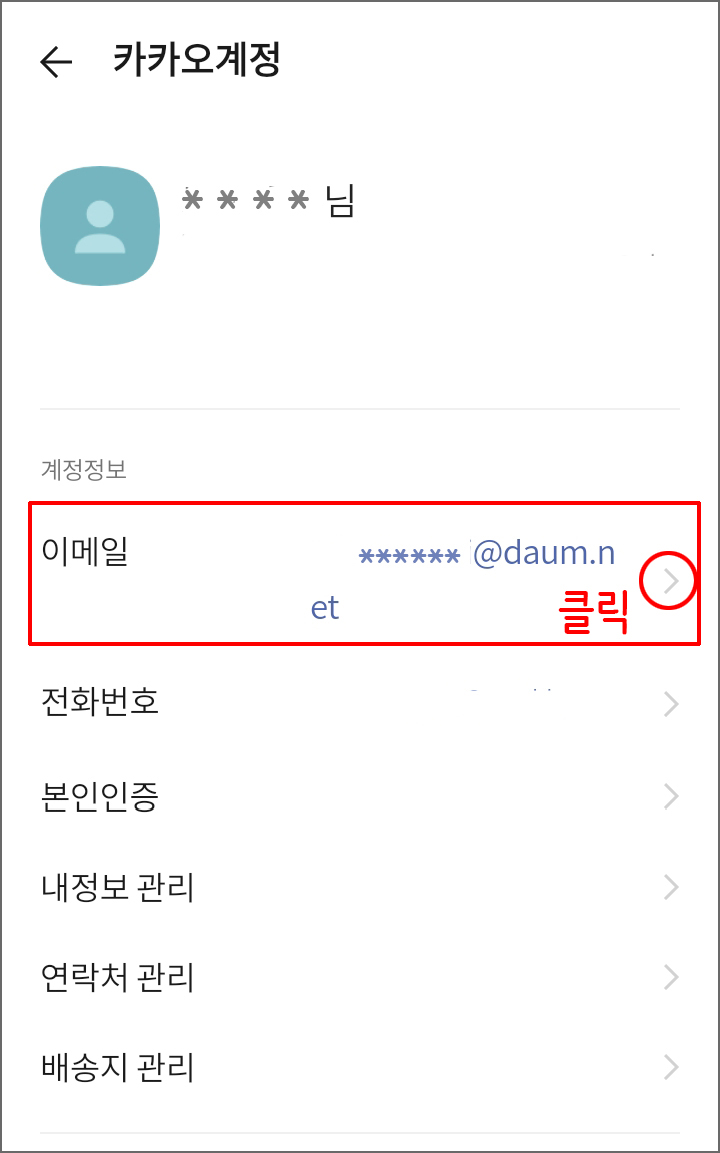Open the 본인인증 entry label

[x=100, y=796]
